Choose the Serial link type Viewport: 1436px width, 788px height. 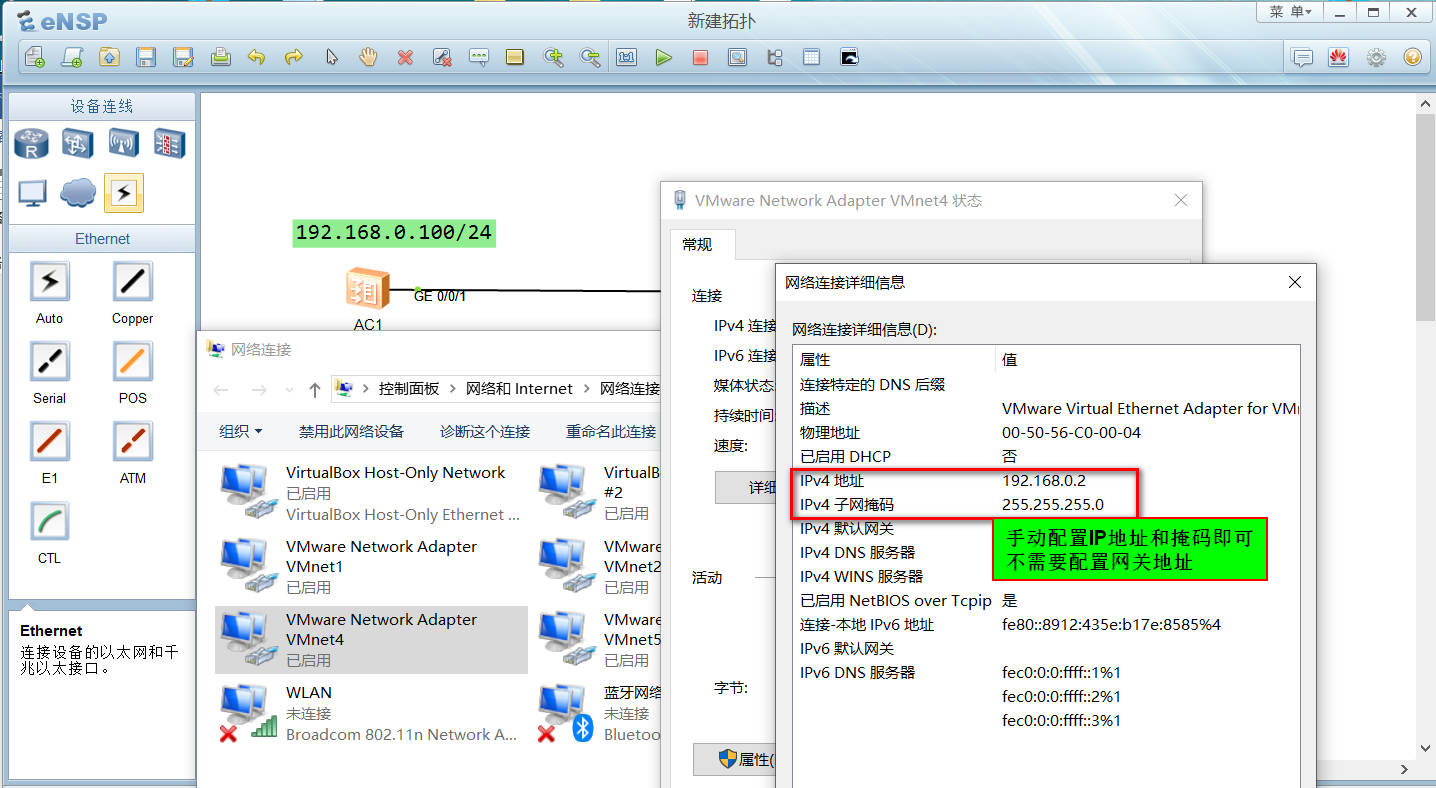pyautogui.click(x=49, y=361)
